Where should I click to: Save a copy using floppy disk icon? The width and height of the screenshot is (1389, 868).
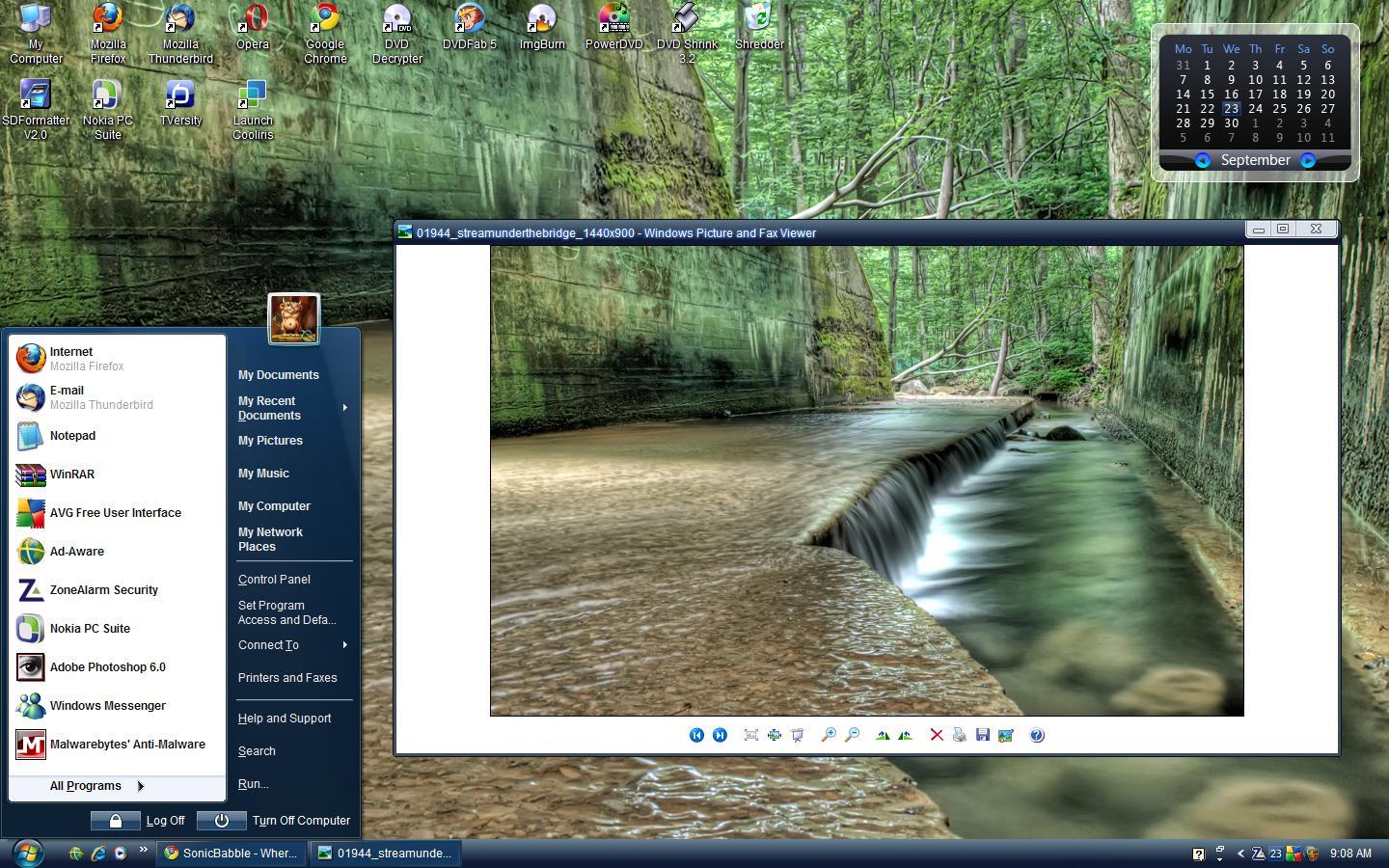983,735
